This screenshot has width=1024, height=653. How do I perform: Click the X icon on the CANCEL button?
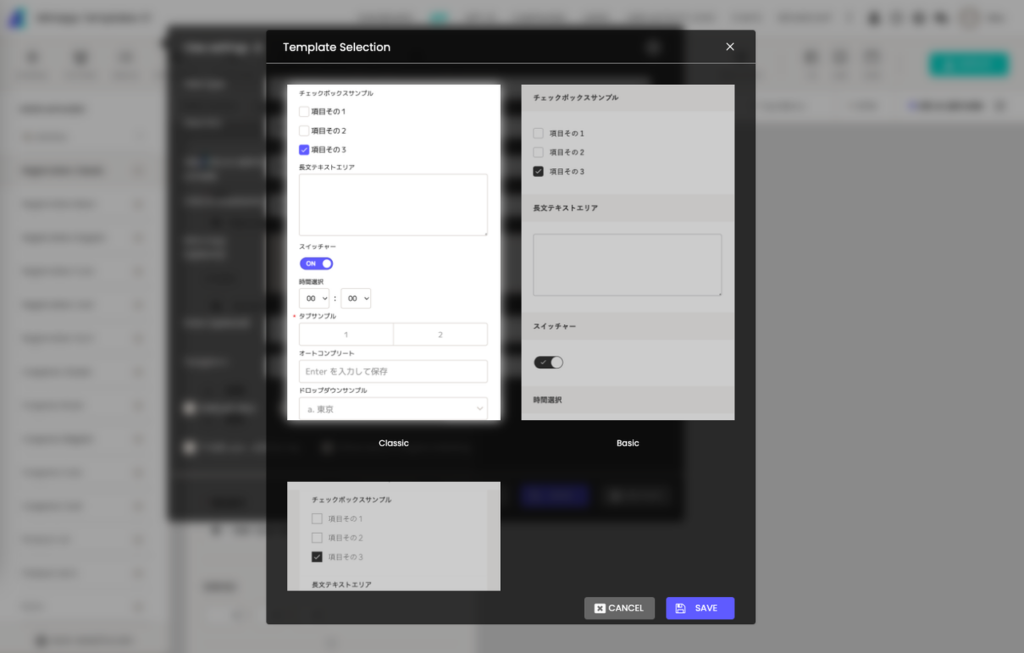600,608
